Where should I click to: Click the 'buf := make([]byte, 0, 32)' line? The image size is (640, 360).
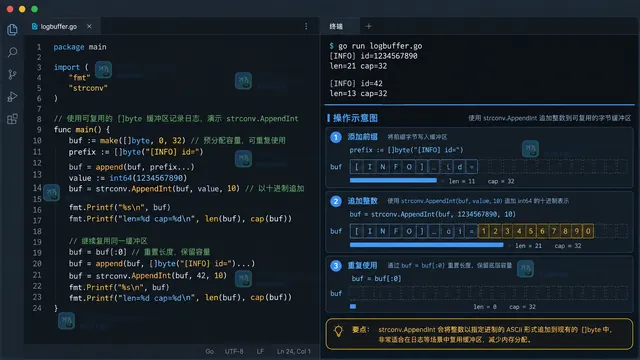tap(127, 140)
